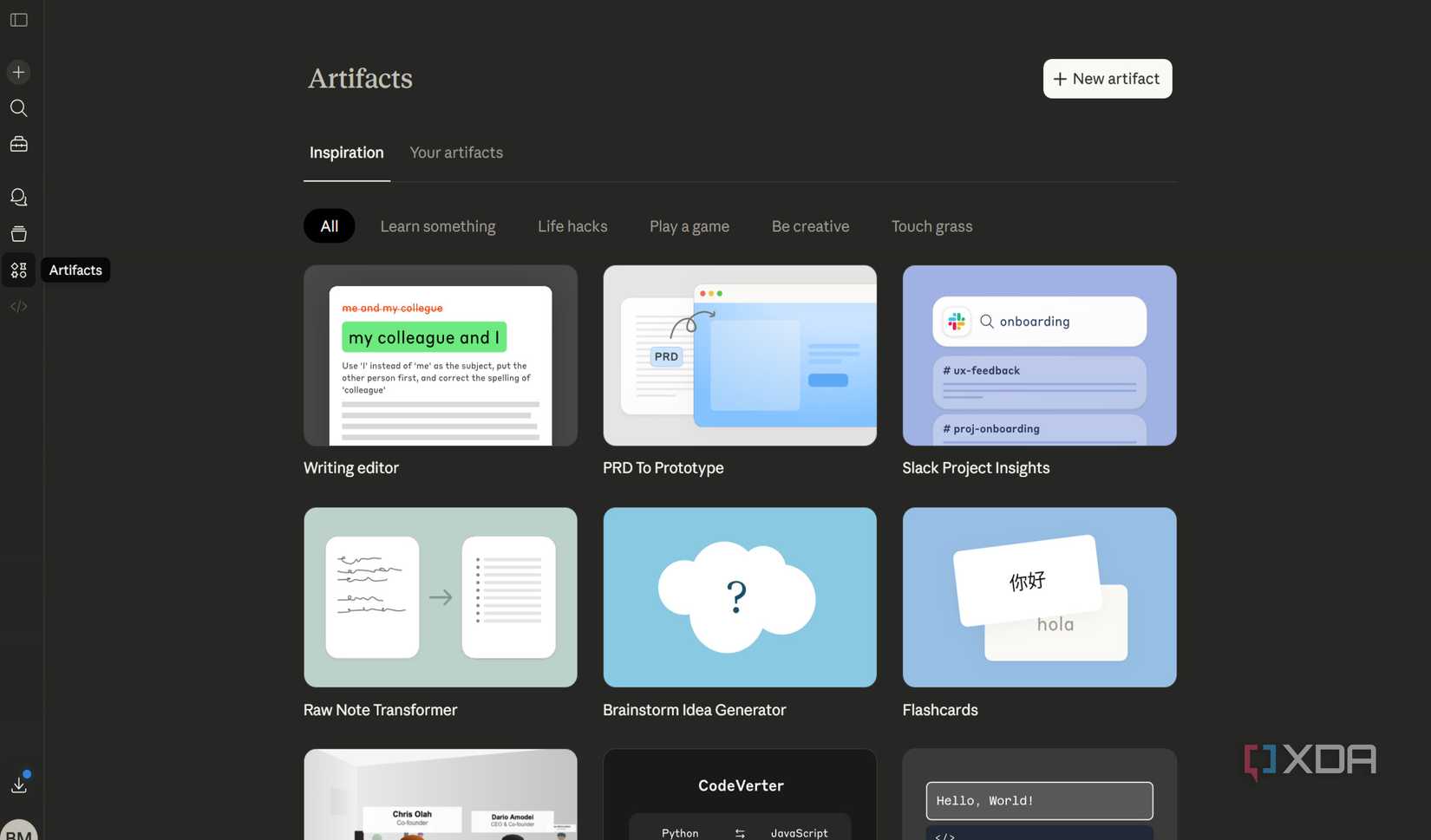
Task: Select the All filter chip
Action: pyautogui.click(x=330, y=226)
